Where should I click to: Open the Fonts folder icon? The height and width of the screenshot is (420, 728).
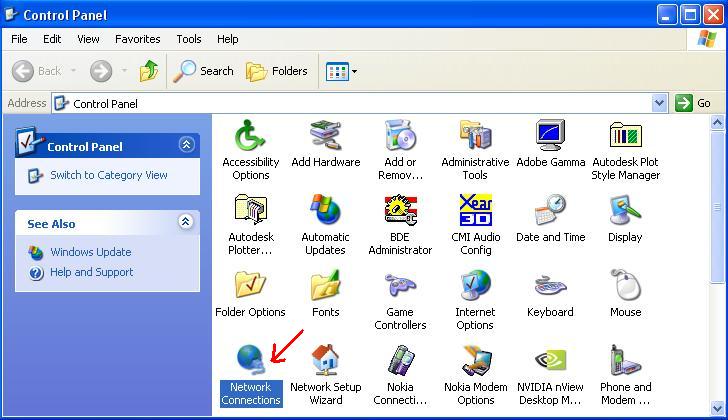click(325, 286)
